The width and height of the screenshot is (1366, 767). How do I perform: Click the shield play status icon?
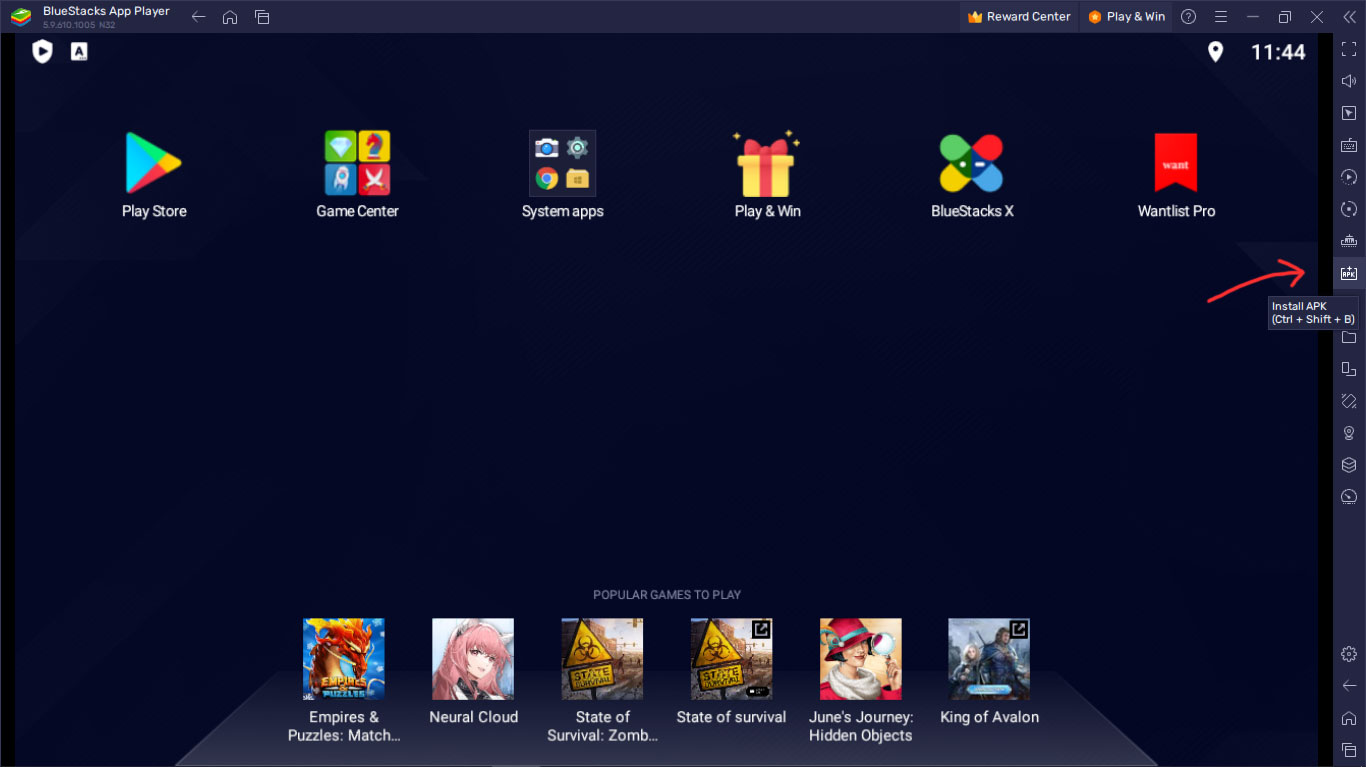(42, 52)
